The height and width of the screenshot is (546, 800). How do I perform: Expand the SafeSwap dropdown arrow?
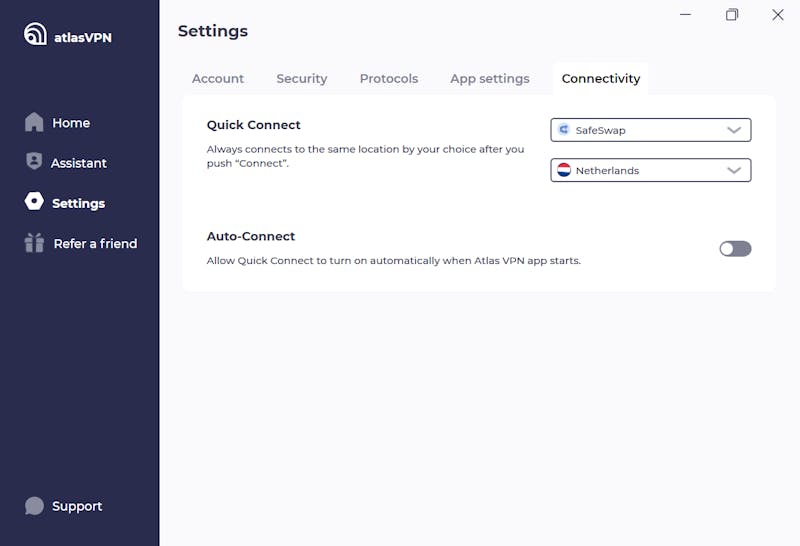(734, 130)
